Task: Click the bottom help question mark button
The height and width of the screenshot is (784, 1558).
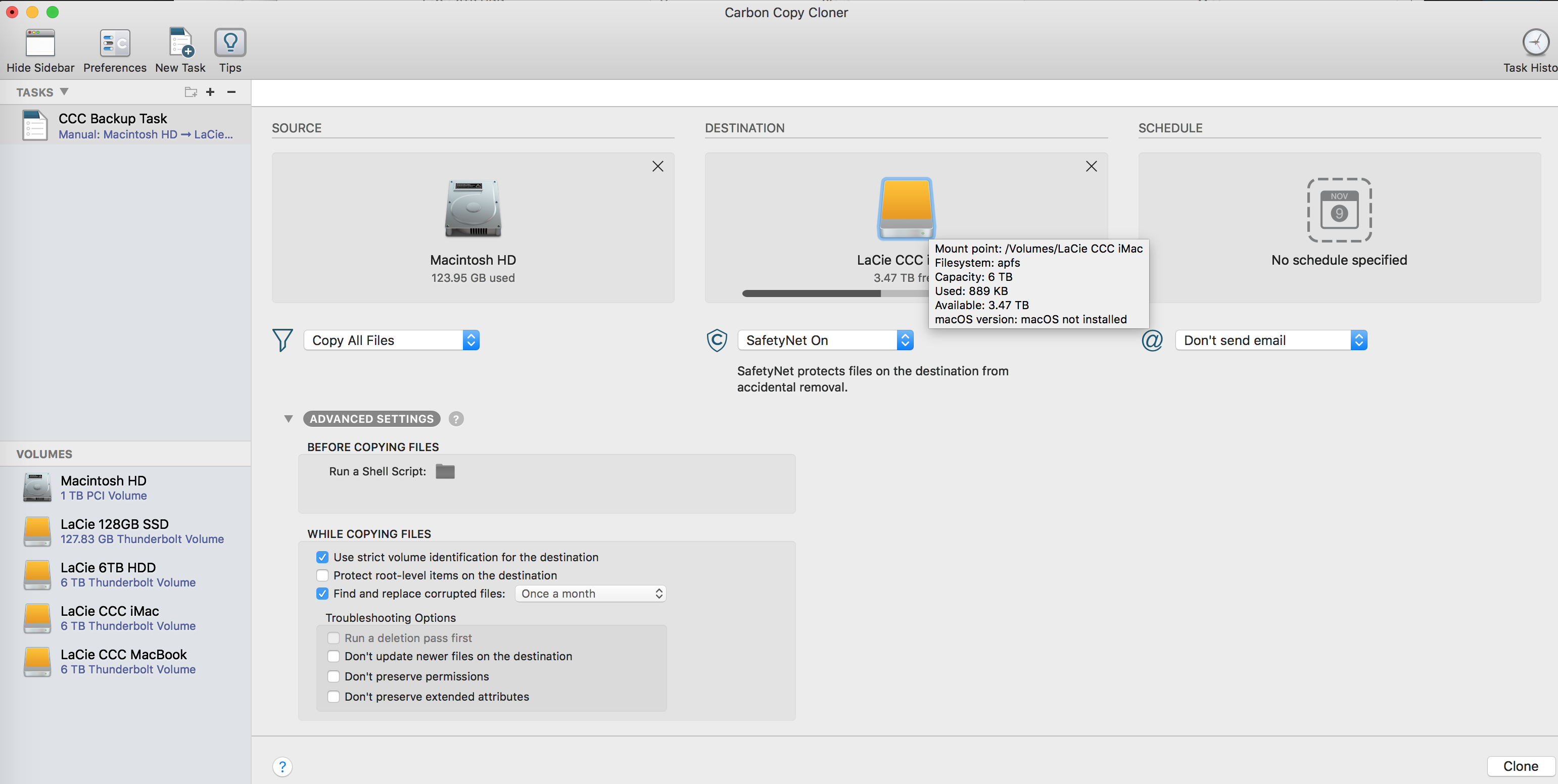Action: coord(282,766)
